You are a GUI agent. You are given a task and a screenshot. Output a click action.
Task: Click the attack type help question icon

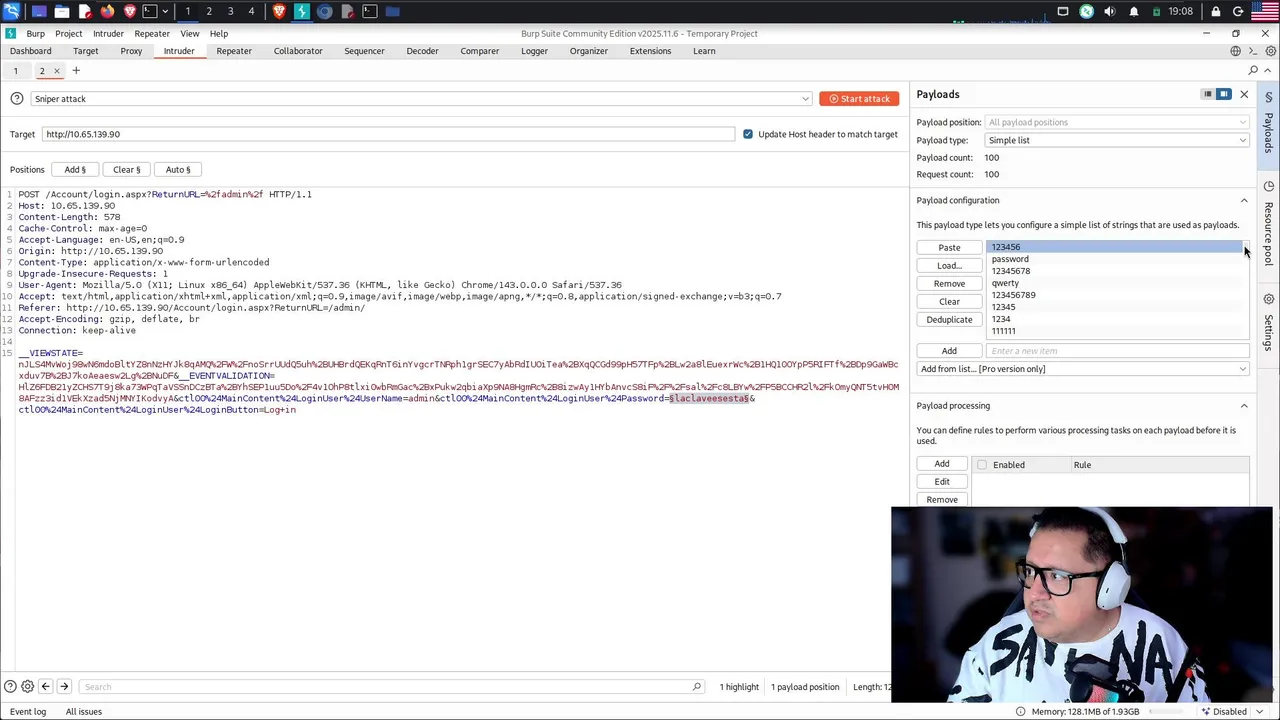coord(17,98)
